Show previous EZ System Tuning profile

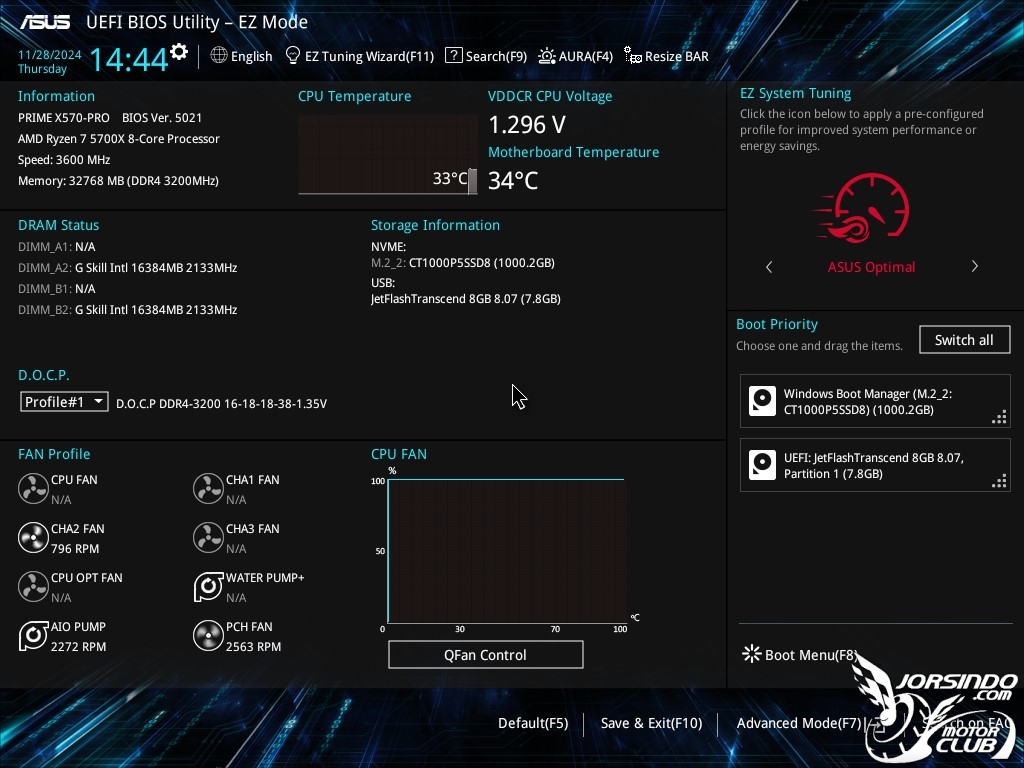point(769,266)
